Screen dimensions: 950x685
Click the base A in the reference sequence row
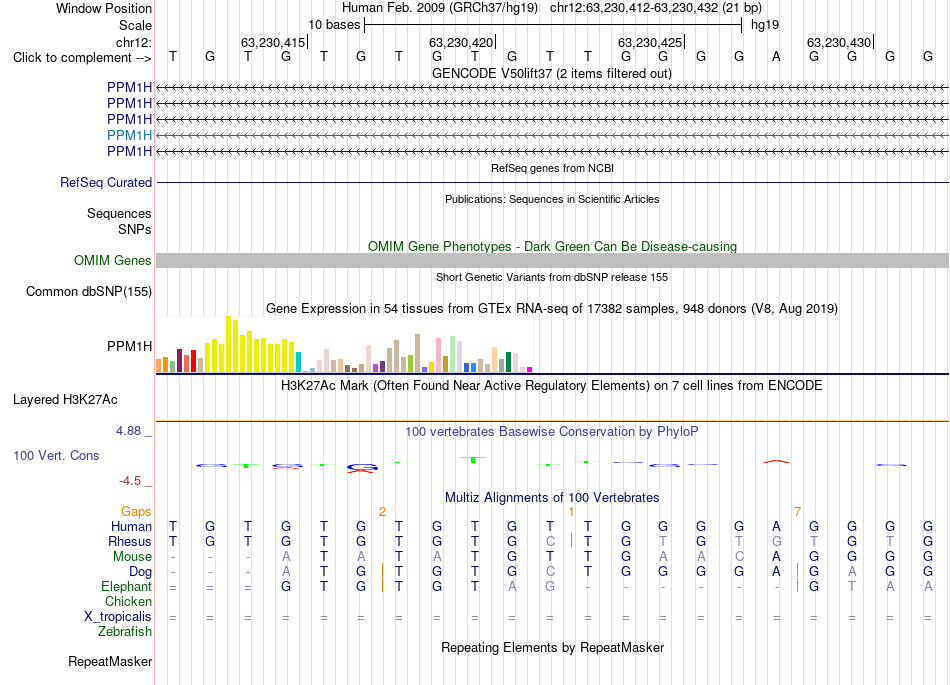tap(776, 57)
